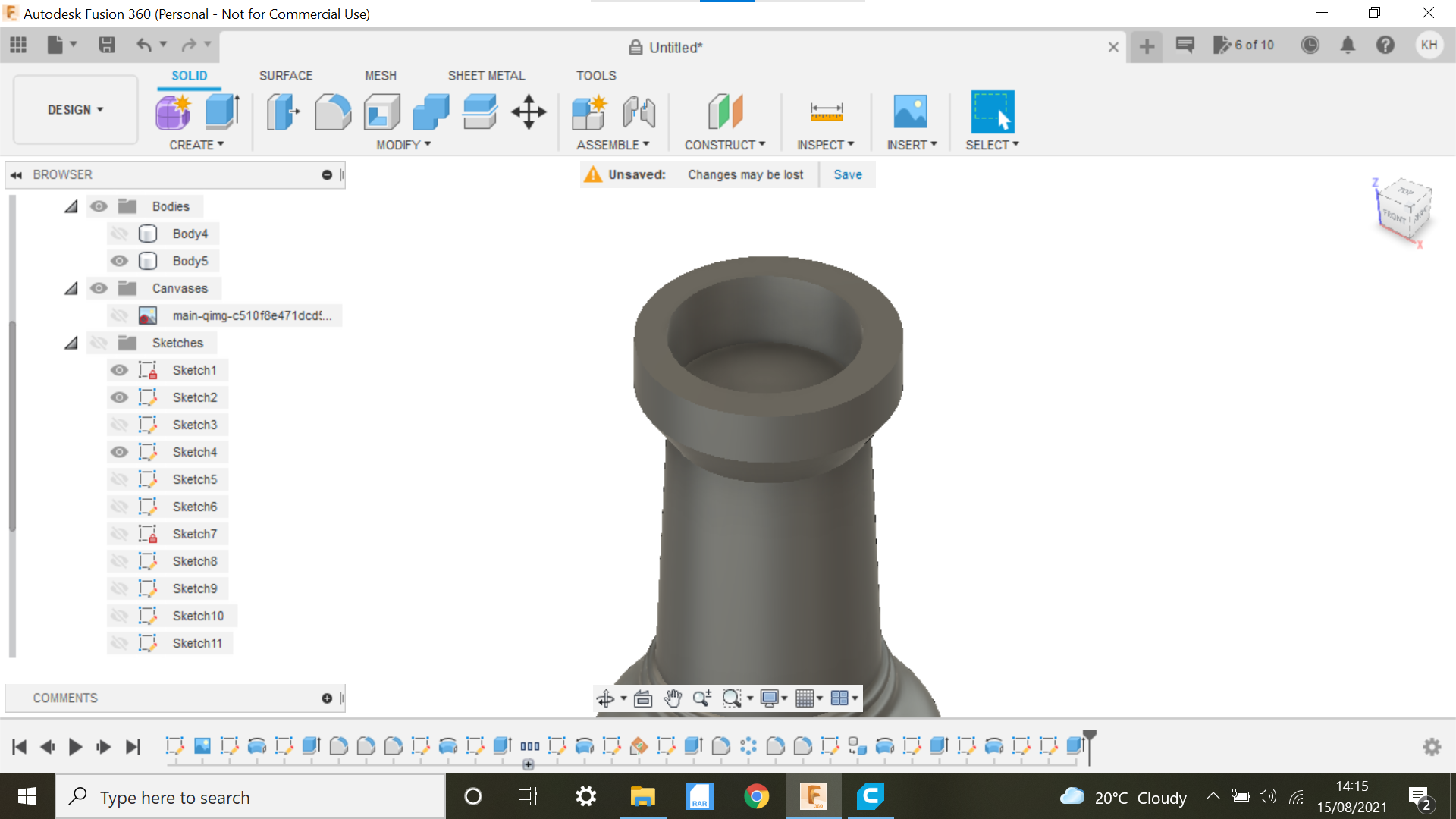Screen dimensions: 1456x819
Task: Hide Sketch4 with its eye icon
Action: (x=119, y=452)
